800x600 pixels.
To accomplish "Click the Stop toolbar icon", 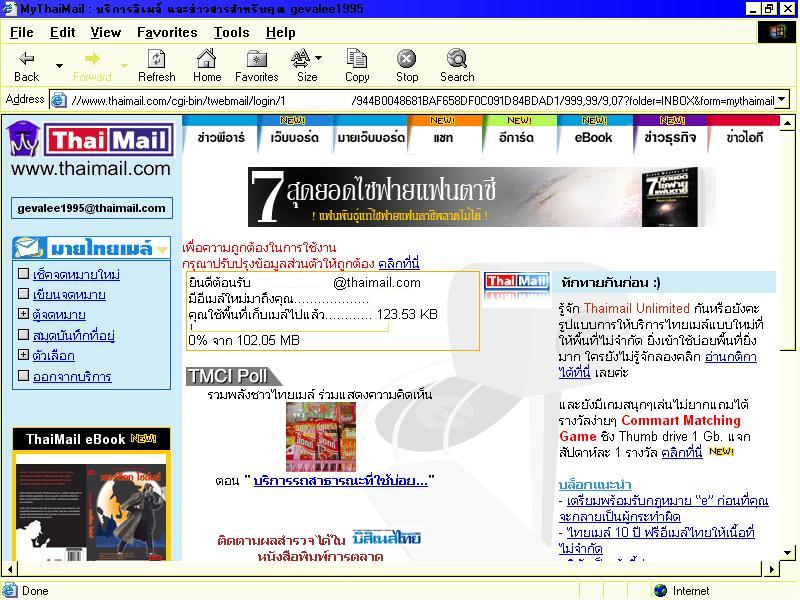I will click(407, 63).
